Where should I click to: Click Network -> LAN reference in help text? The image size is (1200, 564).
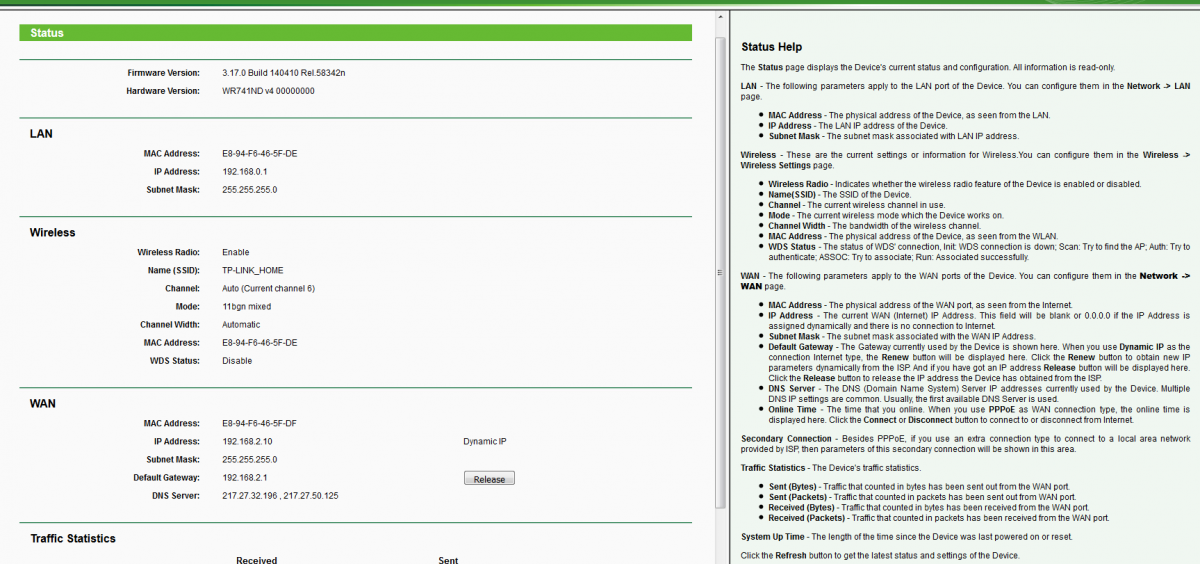point(1158,86)
